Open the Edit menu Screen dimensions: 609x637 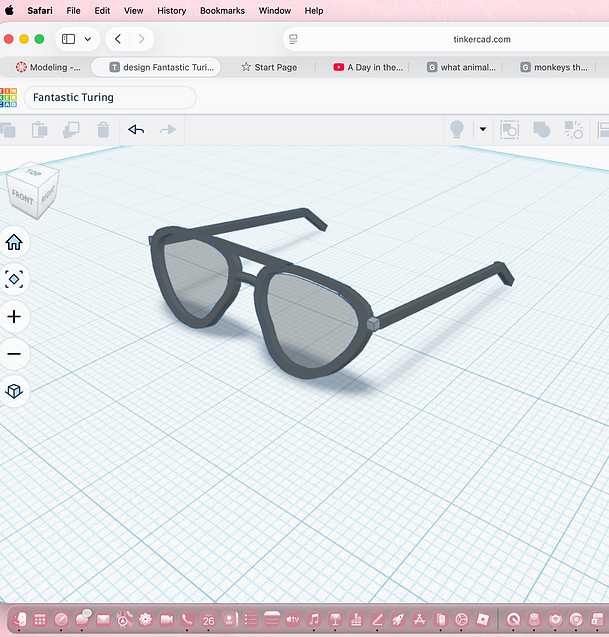[x=102, y=11]
